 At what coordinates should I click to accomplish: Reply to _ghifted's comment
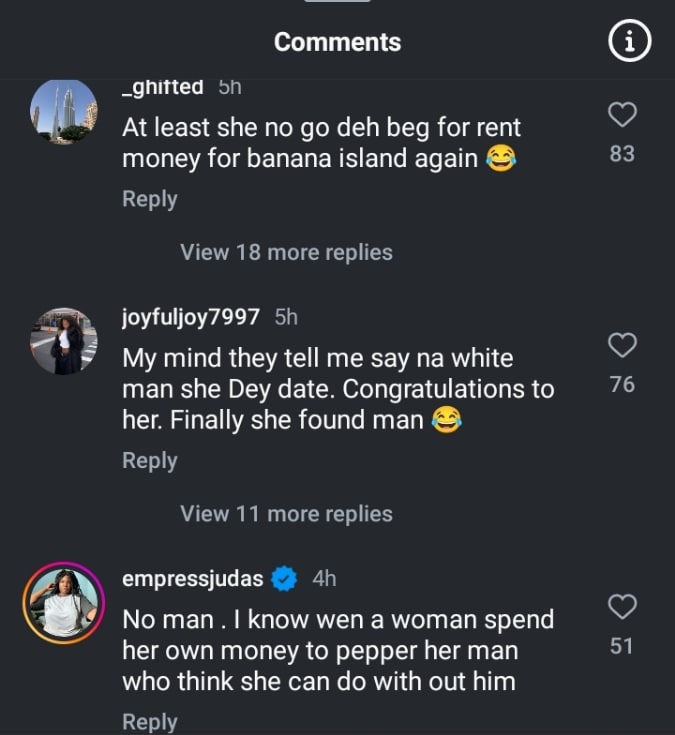pyautogui.click(x=150, y=199)
